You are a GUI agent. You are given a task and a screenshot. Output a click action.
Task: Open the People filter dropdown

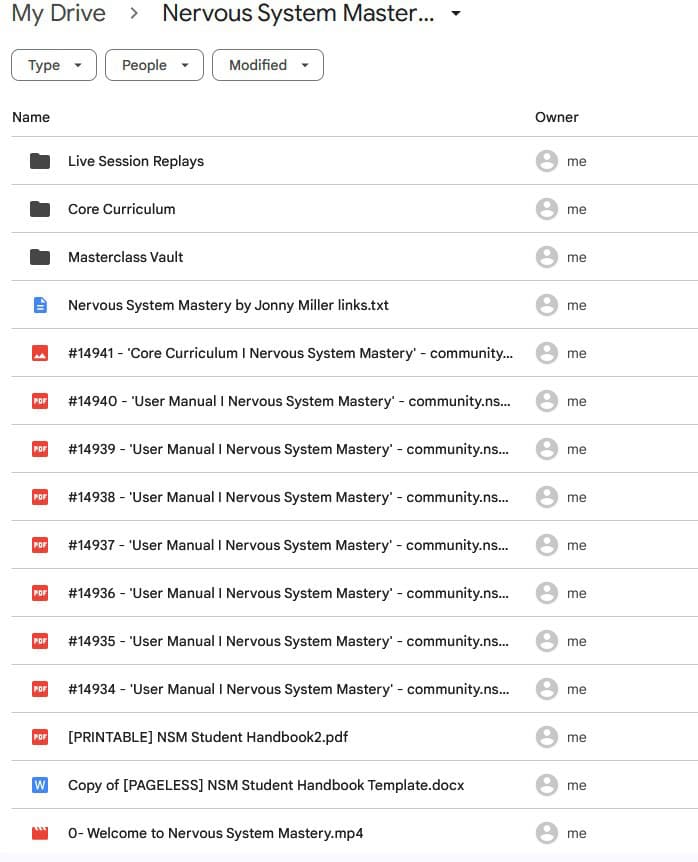(x=154, y=65)
